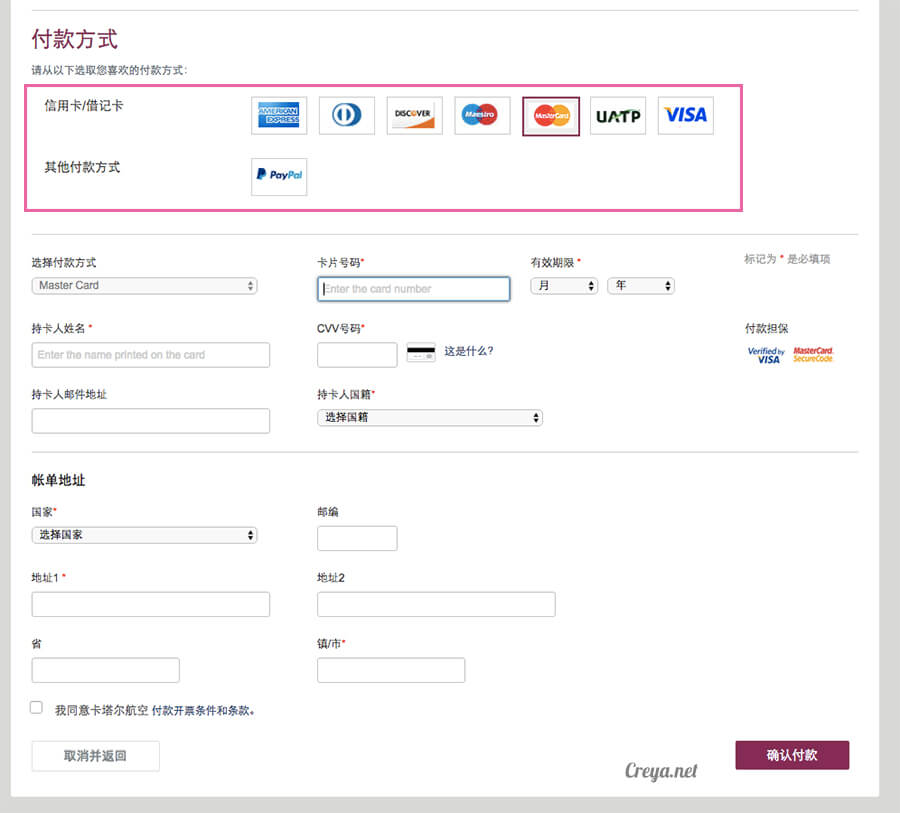Open the 这是什么? CVV help link

coord(469,351)
